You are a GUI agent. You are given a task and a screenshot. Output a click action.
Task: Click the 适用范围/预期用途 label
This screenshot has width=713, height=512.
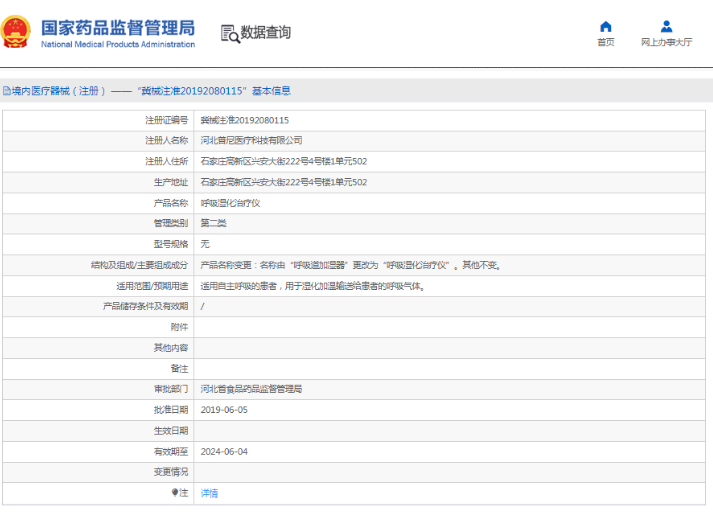point(152,286)
